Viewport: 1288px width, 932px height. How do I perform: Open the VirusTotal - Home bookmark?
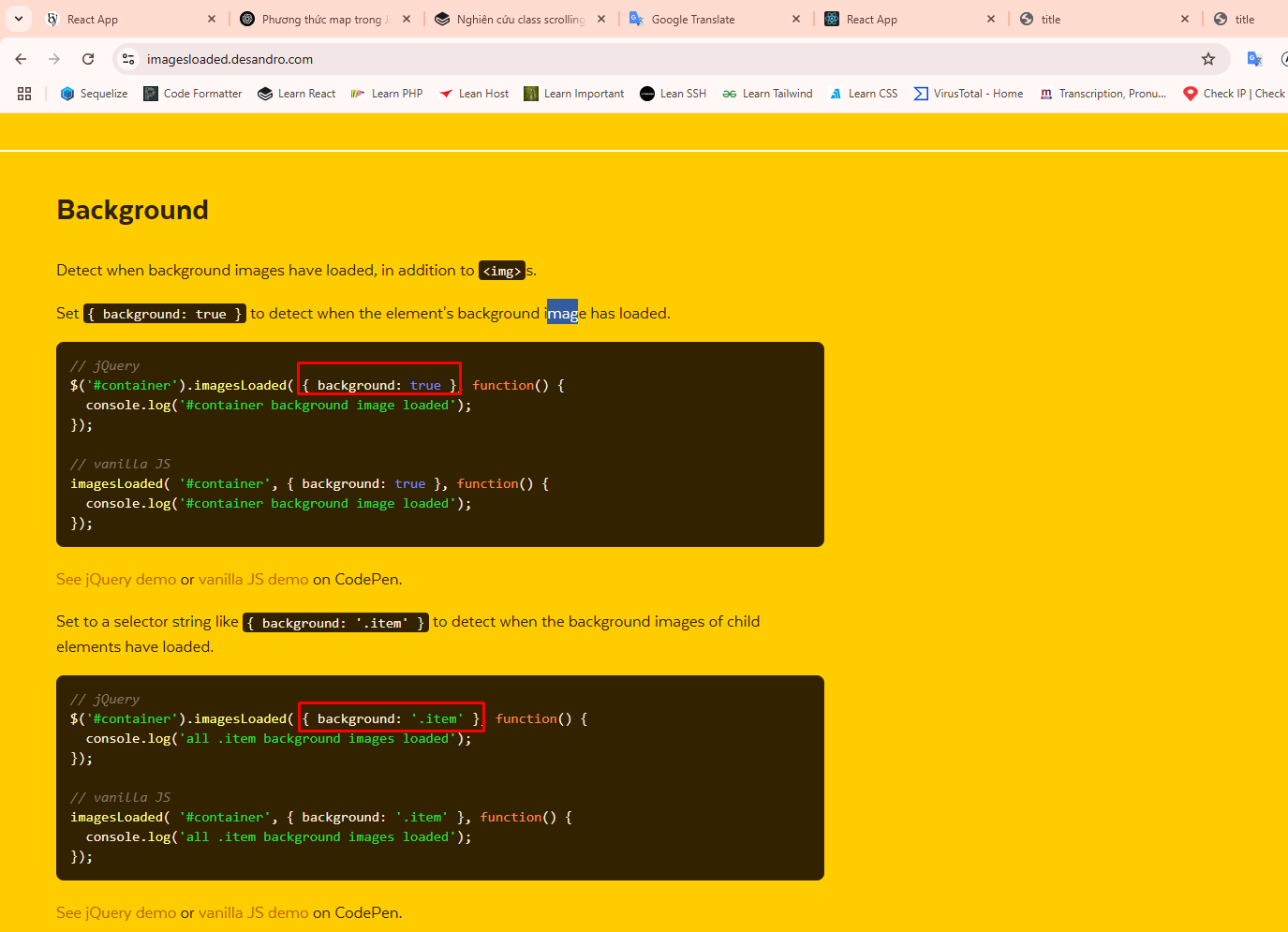[969, 94]
